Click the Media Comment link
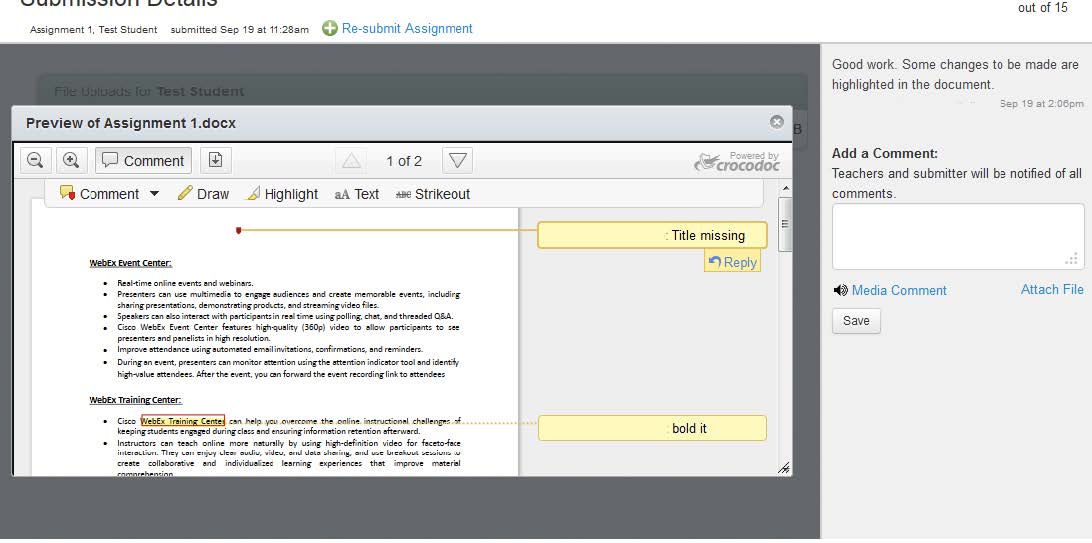The height and width of the screenshot is (543, 1092). 899,290
